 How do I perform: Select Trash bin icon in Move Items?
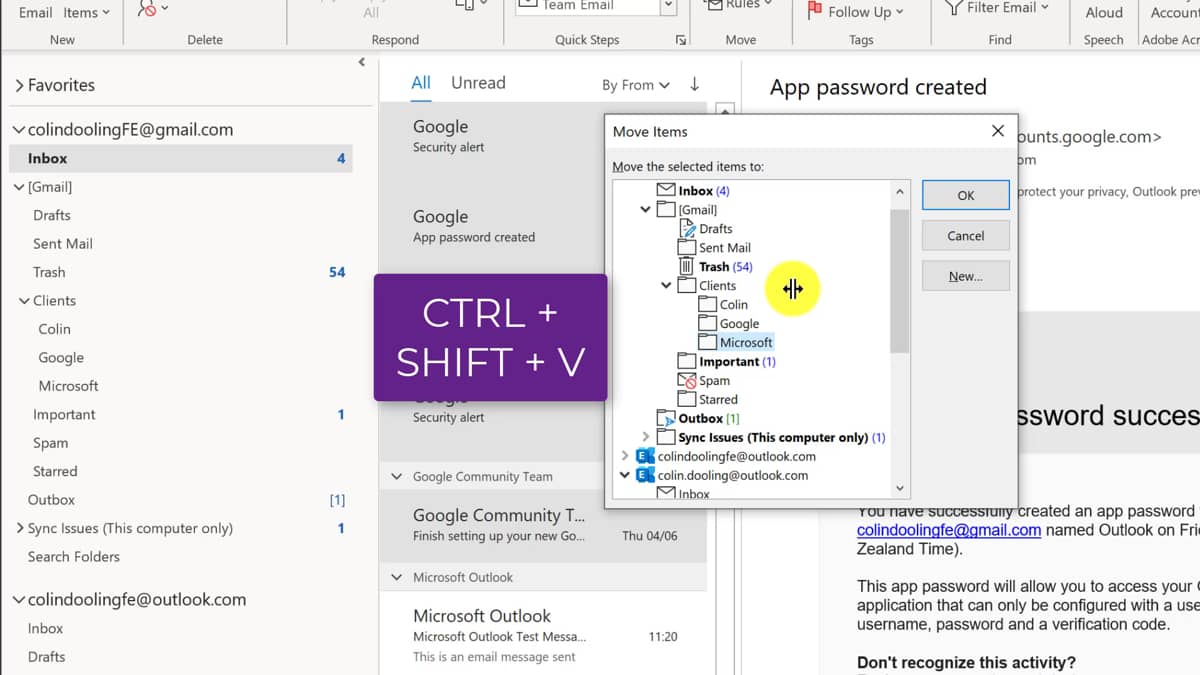click(x=686, y=266)
